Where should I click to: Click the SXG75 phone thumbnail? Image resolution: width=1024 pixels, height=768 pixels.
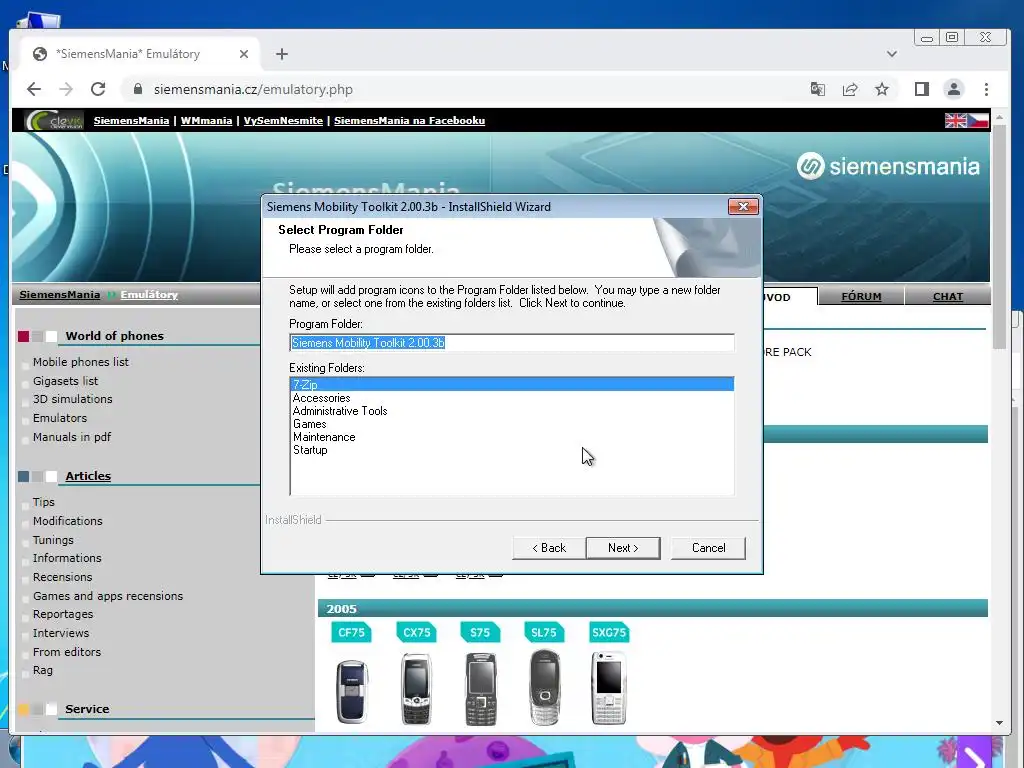609,688
